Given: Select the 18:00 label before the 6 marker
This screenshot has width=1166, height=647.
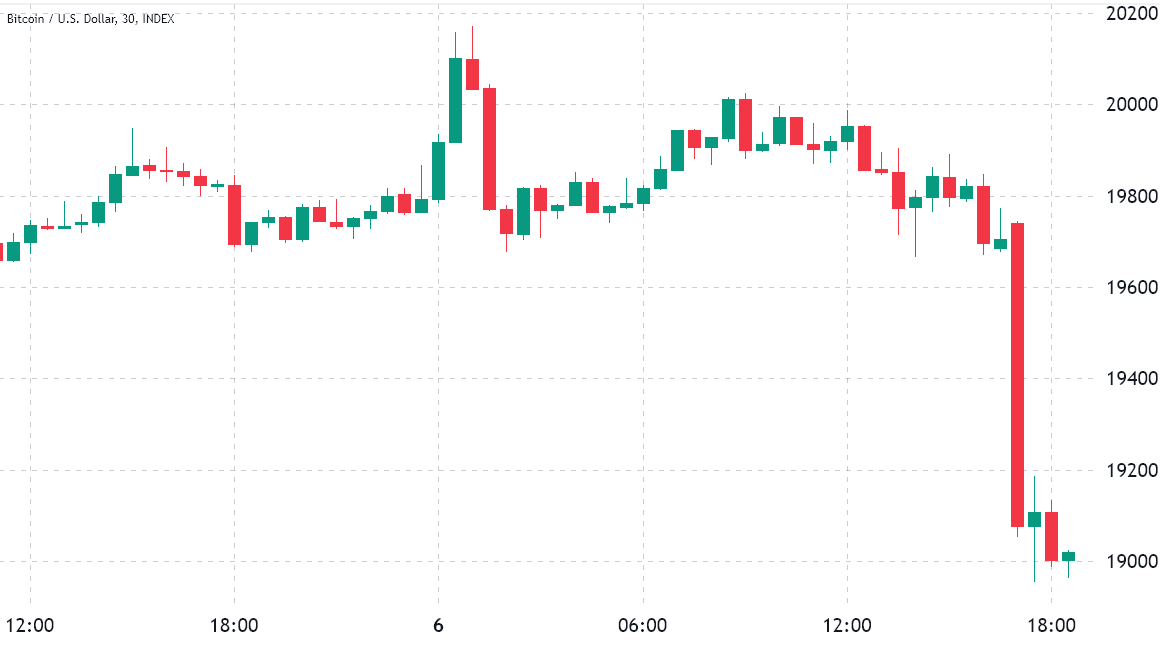Looking at the screenshot, I should (x=234, y=626).
